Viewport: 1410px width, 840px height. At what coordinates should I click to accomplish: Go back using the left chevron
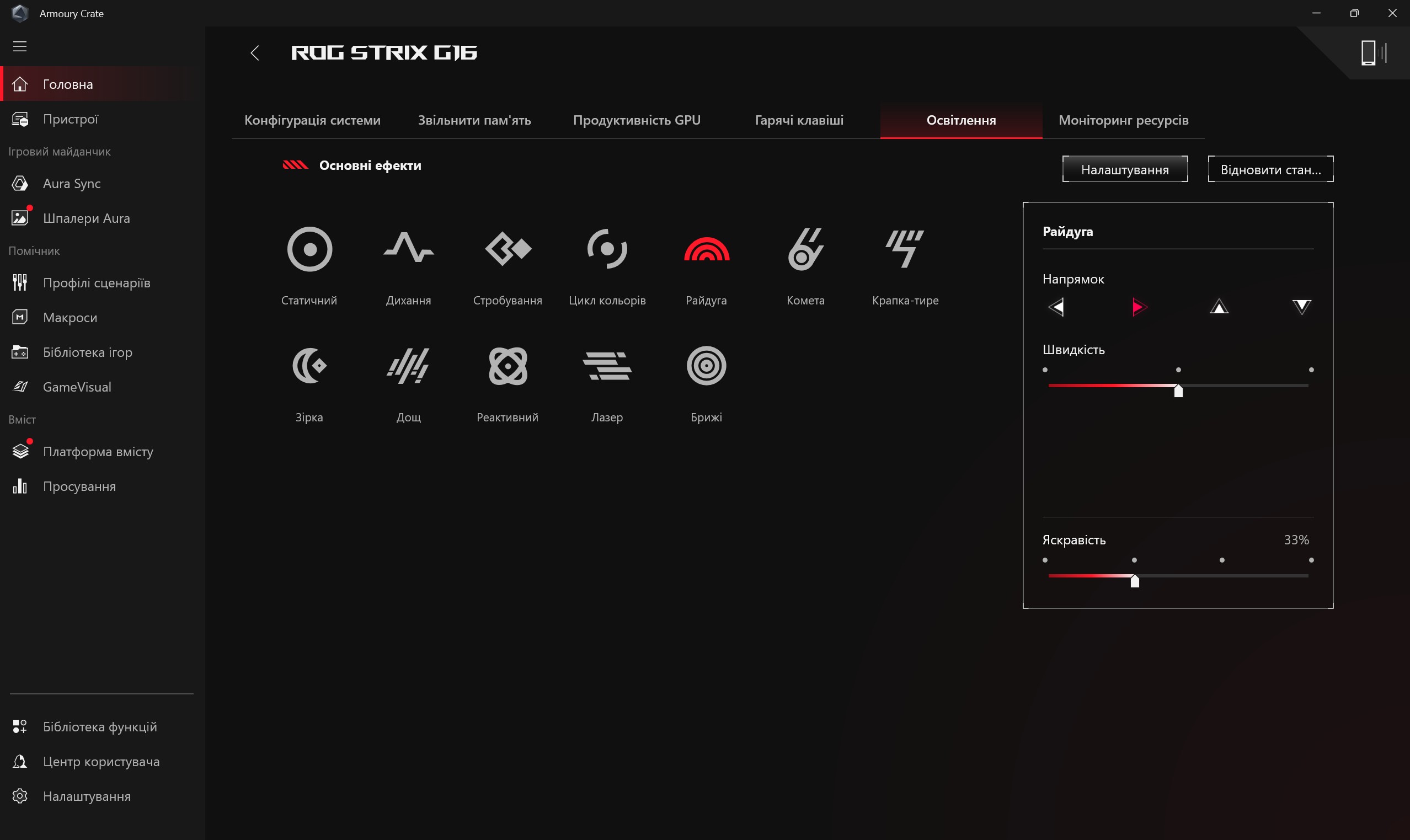(x=255, y=53)
